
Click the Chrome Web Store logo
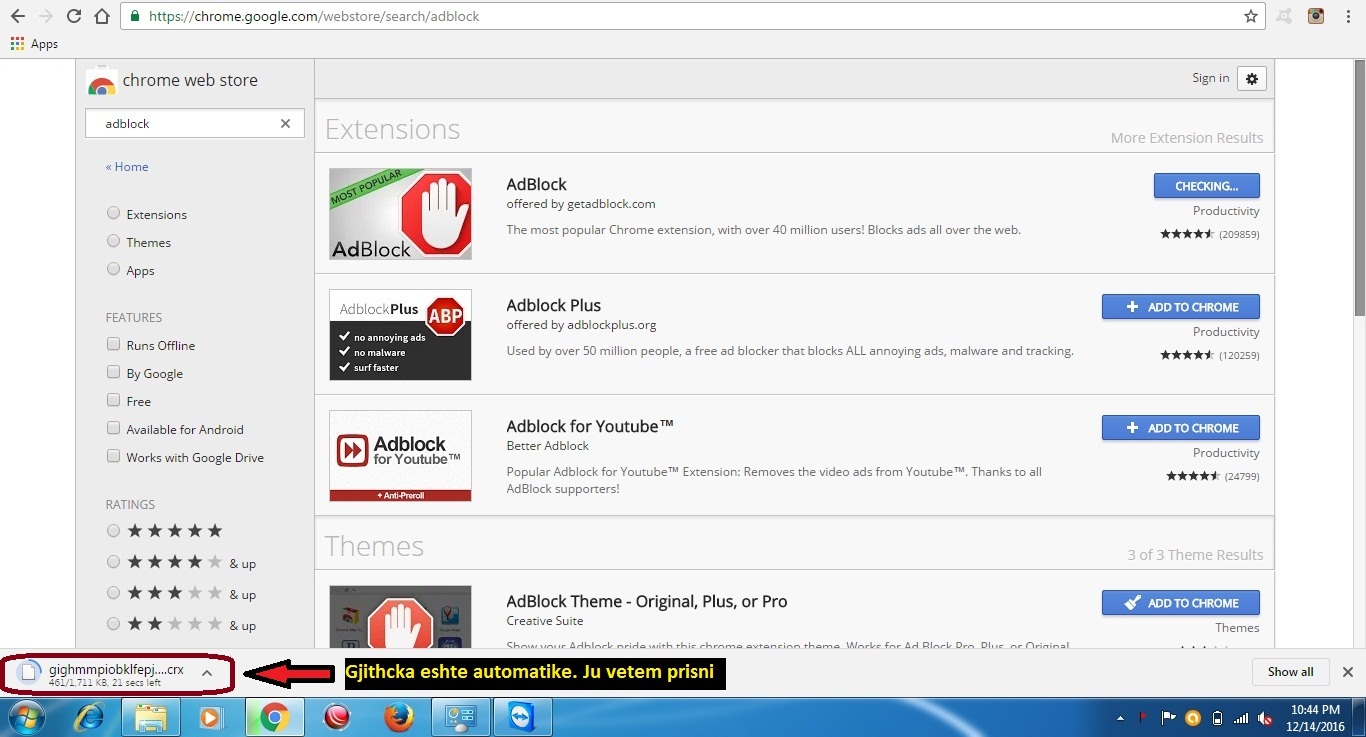[172, 81]
